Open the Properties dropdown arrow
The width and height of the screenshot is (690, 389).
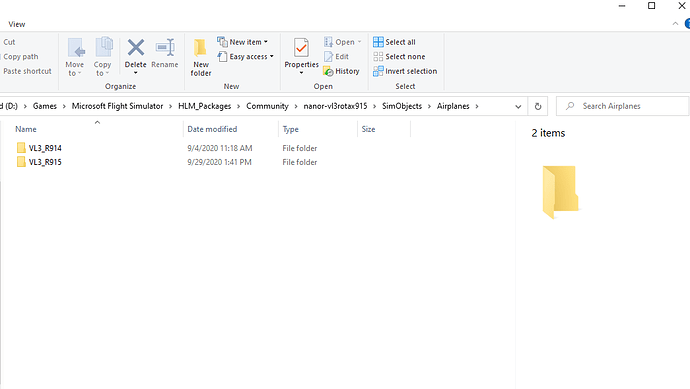pos(301,73)
